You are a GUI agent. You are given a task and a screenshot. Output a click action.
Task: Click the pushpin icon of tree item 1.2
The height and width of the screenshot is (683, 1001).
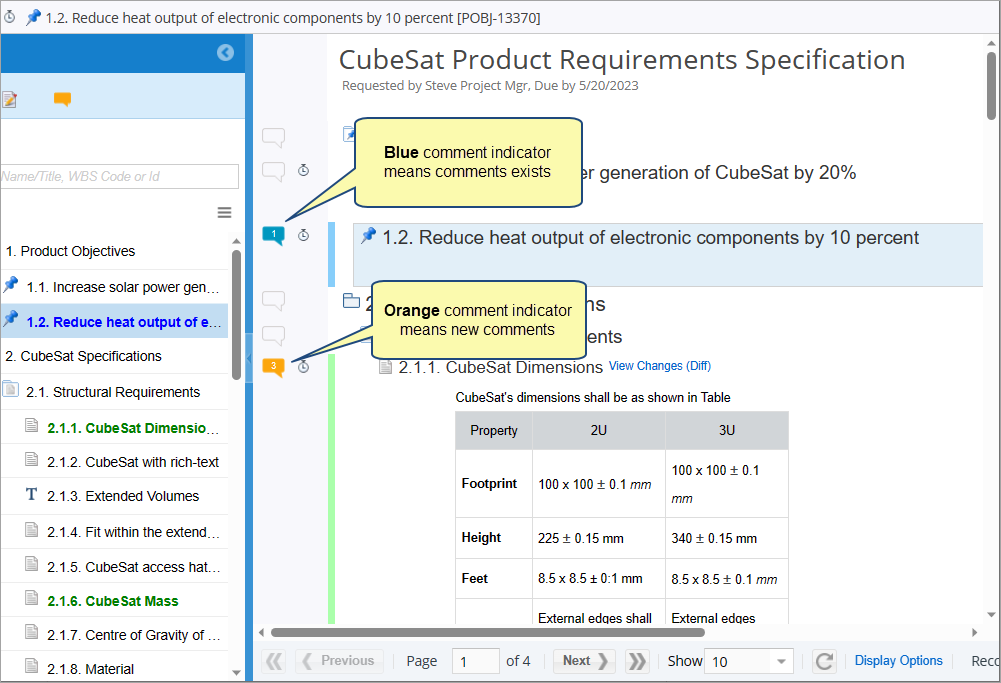11,319
